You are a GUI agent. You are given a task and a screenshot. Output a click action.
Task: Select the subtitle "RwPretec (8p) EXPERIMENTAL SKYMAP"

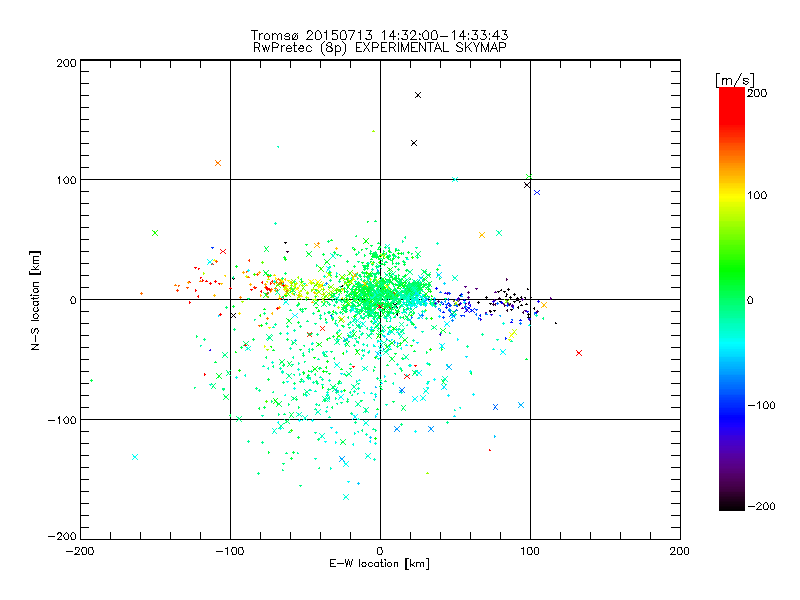pos(380,47)
